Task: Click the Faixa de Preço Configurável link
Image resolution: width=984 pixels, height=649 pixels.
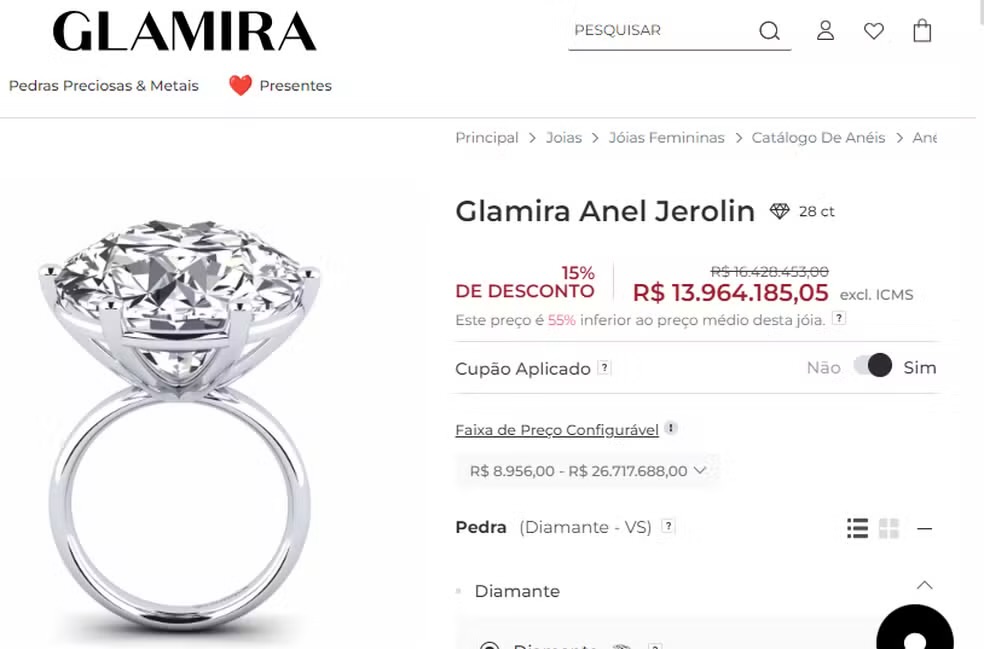Action: 557,430
